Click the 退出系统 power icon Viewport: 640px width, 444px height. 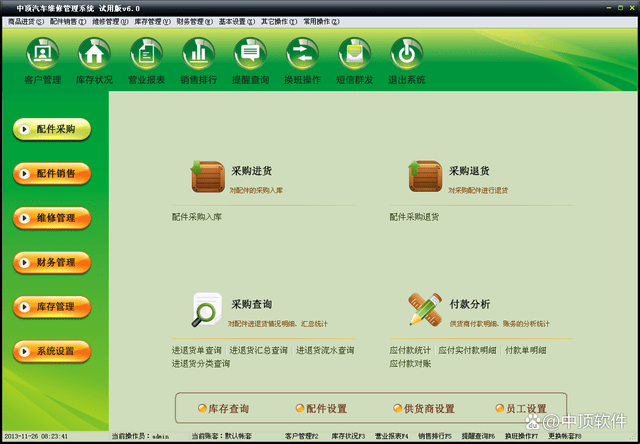[407, 53]
